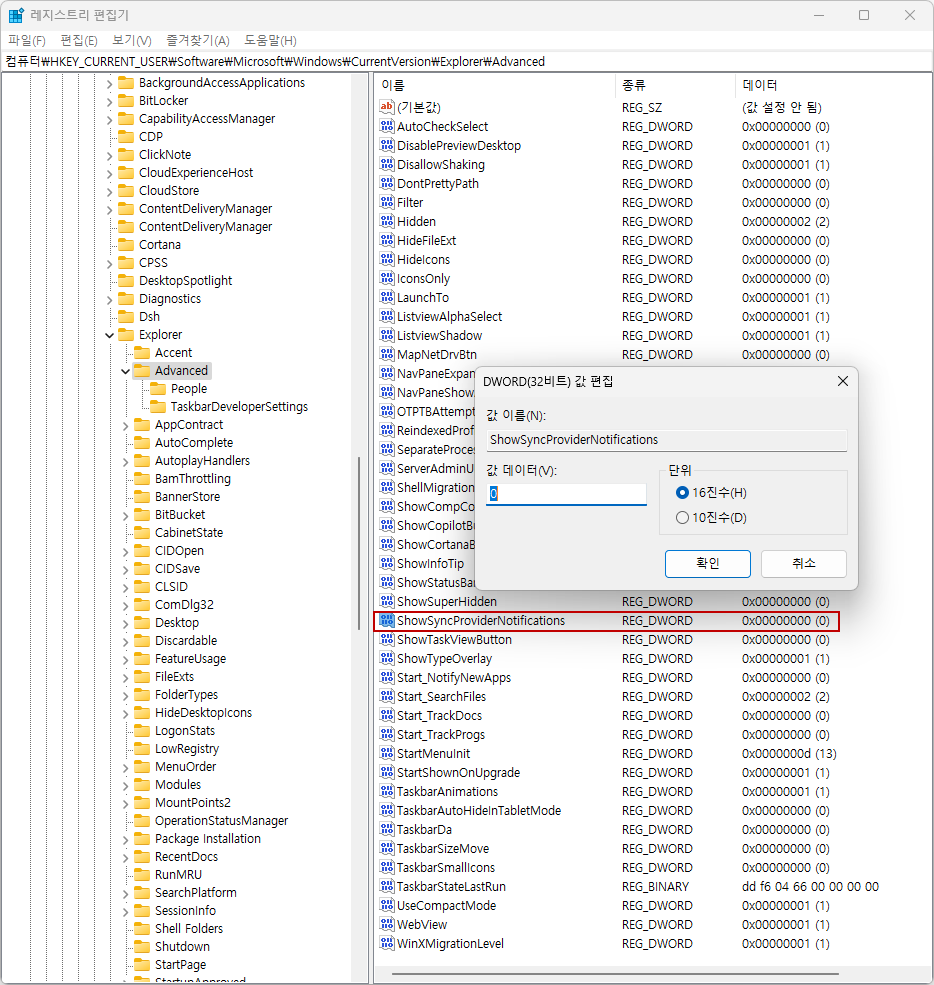This screenshot has width=934, height=985.
Task: Click the 0x0000000d (13) data cell
Action: (789, 753)
